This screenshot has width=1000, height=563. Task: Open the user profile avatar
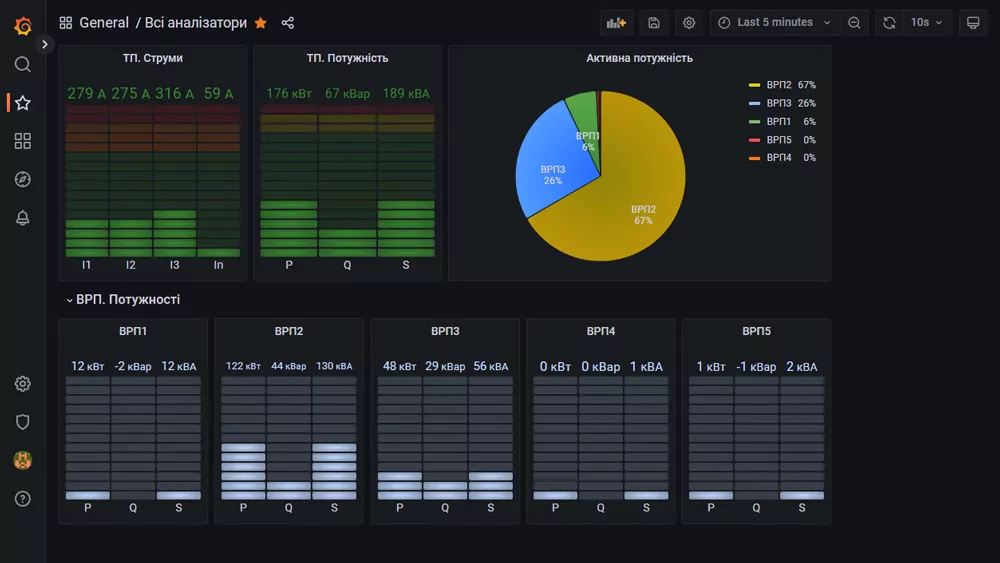(23, 460)
